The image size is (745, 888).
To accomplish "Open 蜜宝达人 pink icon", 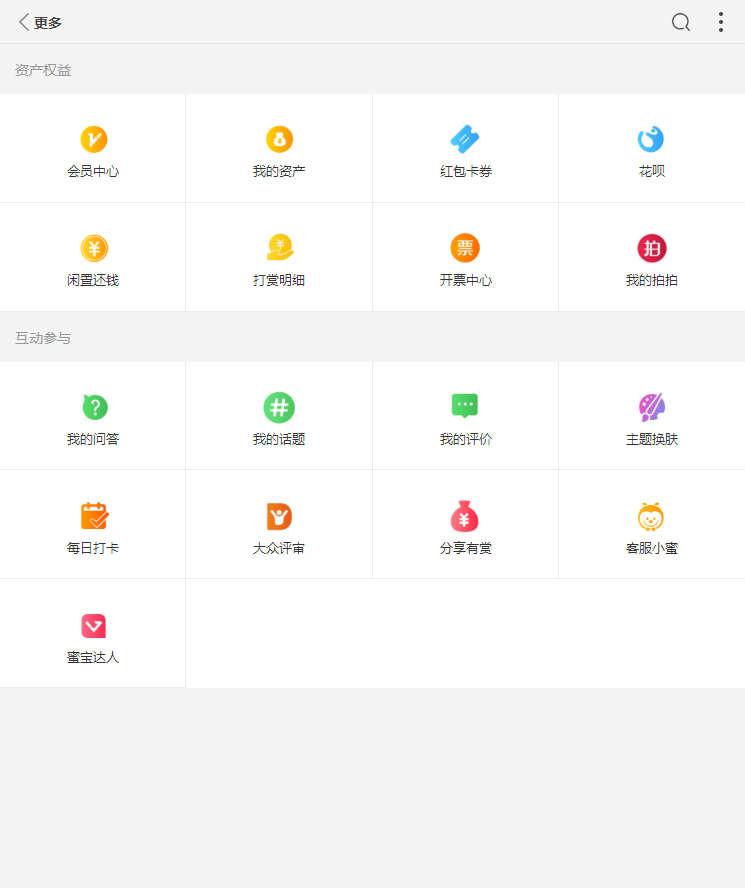I will pos(93,626).
